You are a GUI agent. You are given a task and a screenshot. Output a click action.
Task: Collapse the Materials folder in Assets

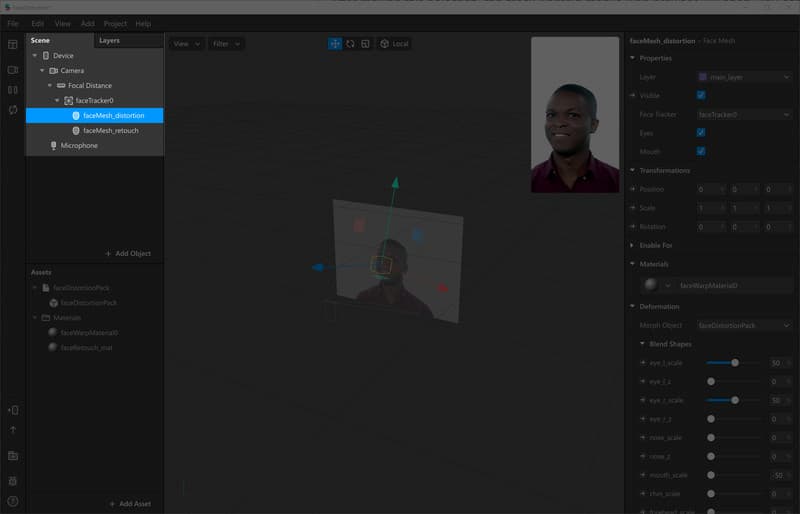[35, 318]
